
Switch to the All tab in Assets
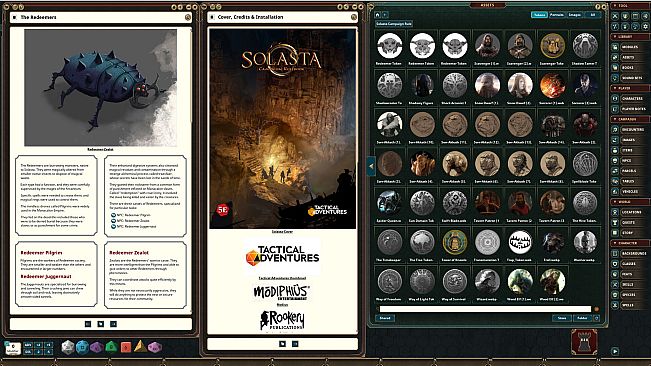point(592,15)
